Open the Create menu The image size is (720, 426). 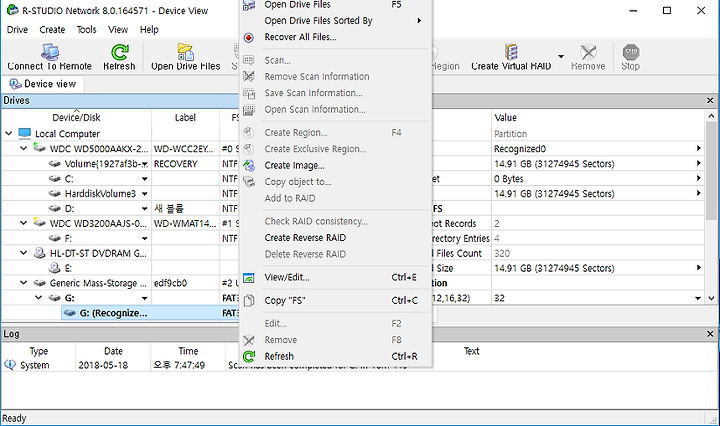point(52,30)
